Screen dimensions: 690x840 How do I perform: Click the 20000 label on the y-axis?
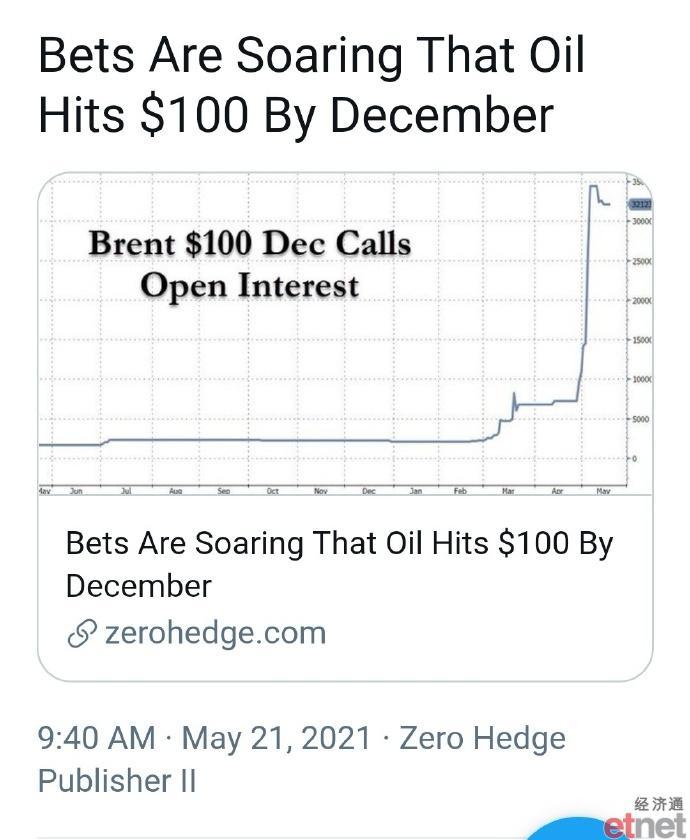tap(642, 301)
